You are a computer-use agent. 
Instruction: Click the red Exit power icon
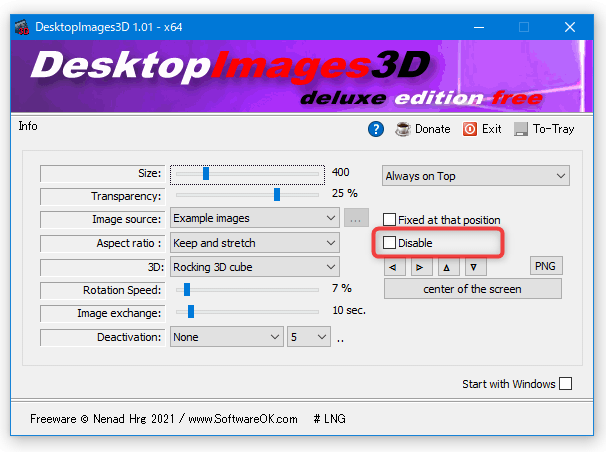[470, 129]
